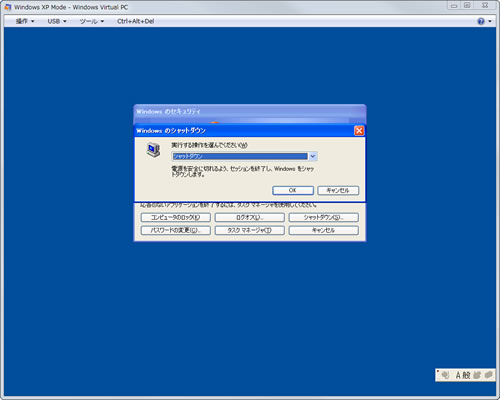The width and height of the screenshot is (500, 400).
Task: Open the Virtual PC help icon
Action: point(481,21)
